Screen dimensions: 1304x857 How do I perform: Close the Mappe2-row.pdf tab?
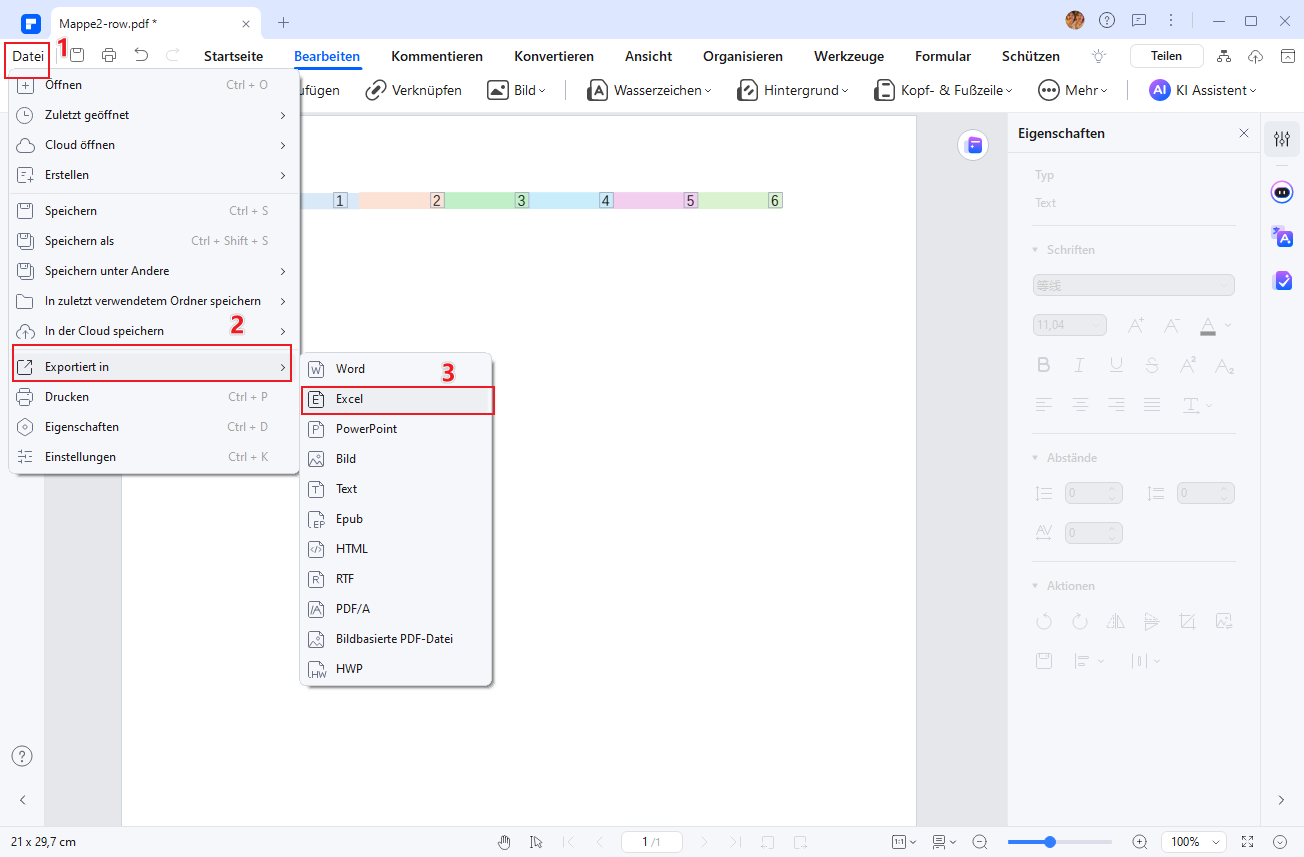tap(246, 22)
